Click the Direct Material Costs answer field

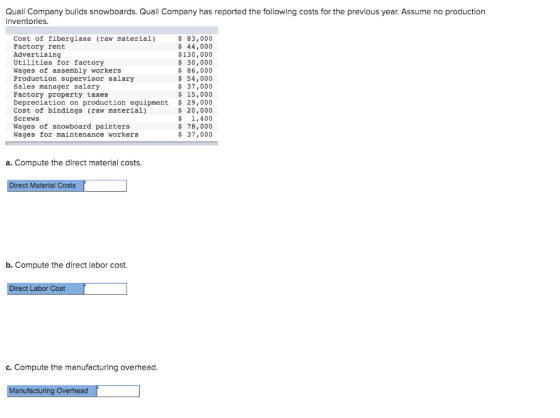(x=105, y=186)
